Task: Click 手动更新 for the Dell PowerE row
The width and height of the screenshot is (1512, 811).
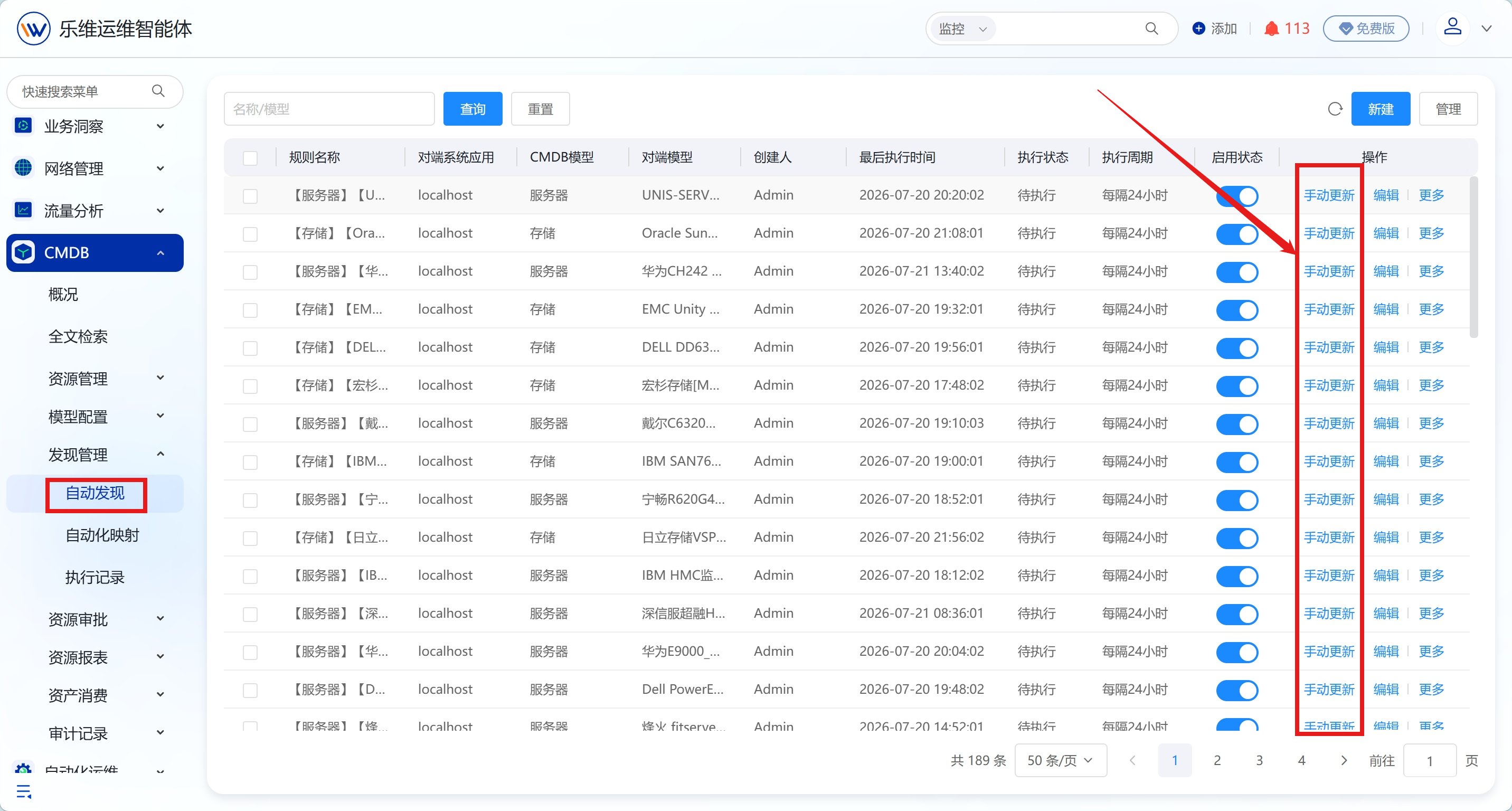Action: [x=1329, y=690]
